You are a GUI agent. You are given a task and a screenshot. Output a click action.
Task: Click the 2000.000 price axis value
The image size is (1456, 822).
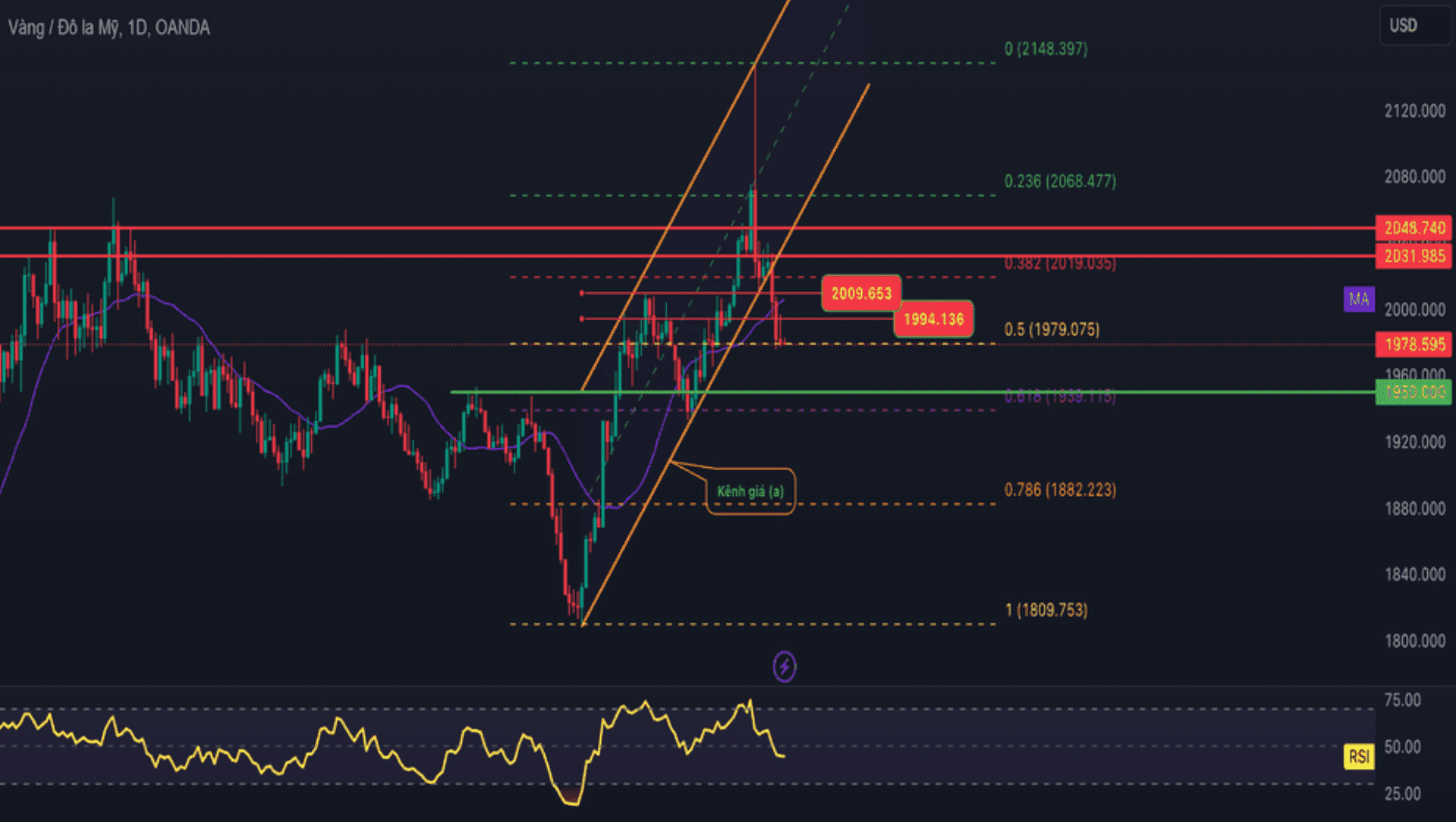(x=1414, y=309)
